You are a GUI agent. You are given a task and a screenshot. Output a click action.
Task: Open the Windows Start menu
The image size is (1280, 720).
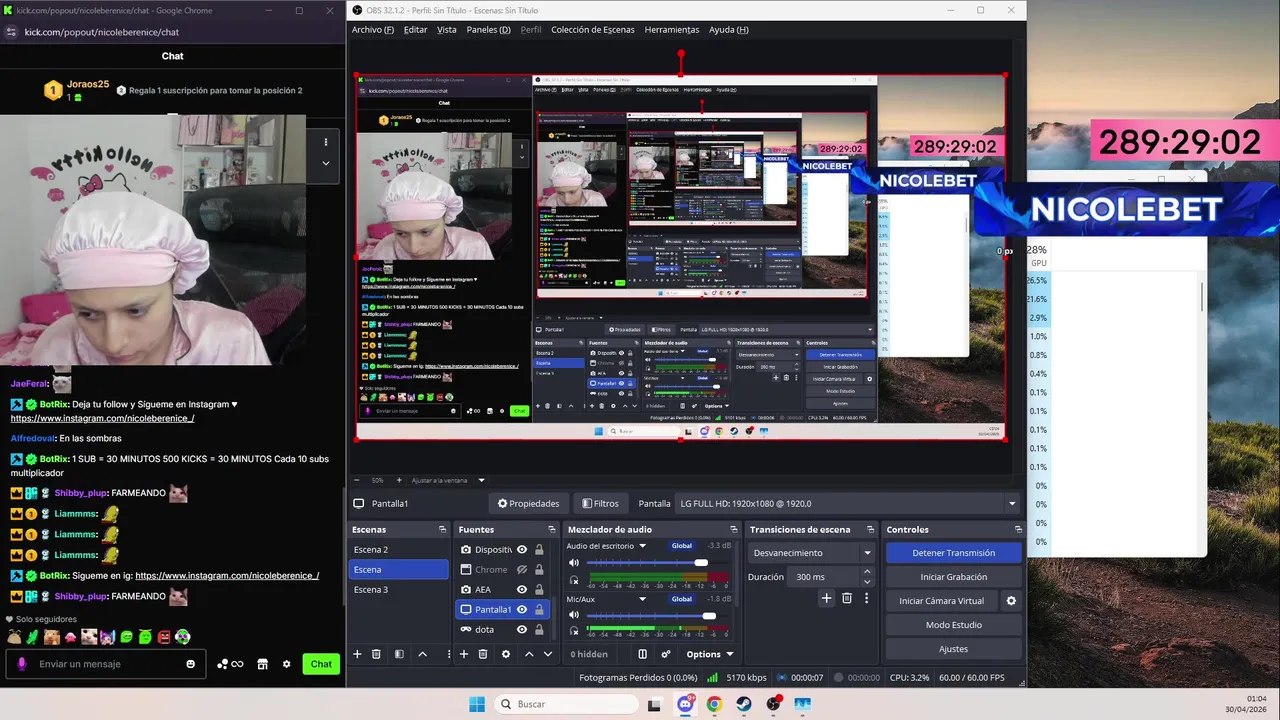coord(477,704)
